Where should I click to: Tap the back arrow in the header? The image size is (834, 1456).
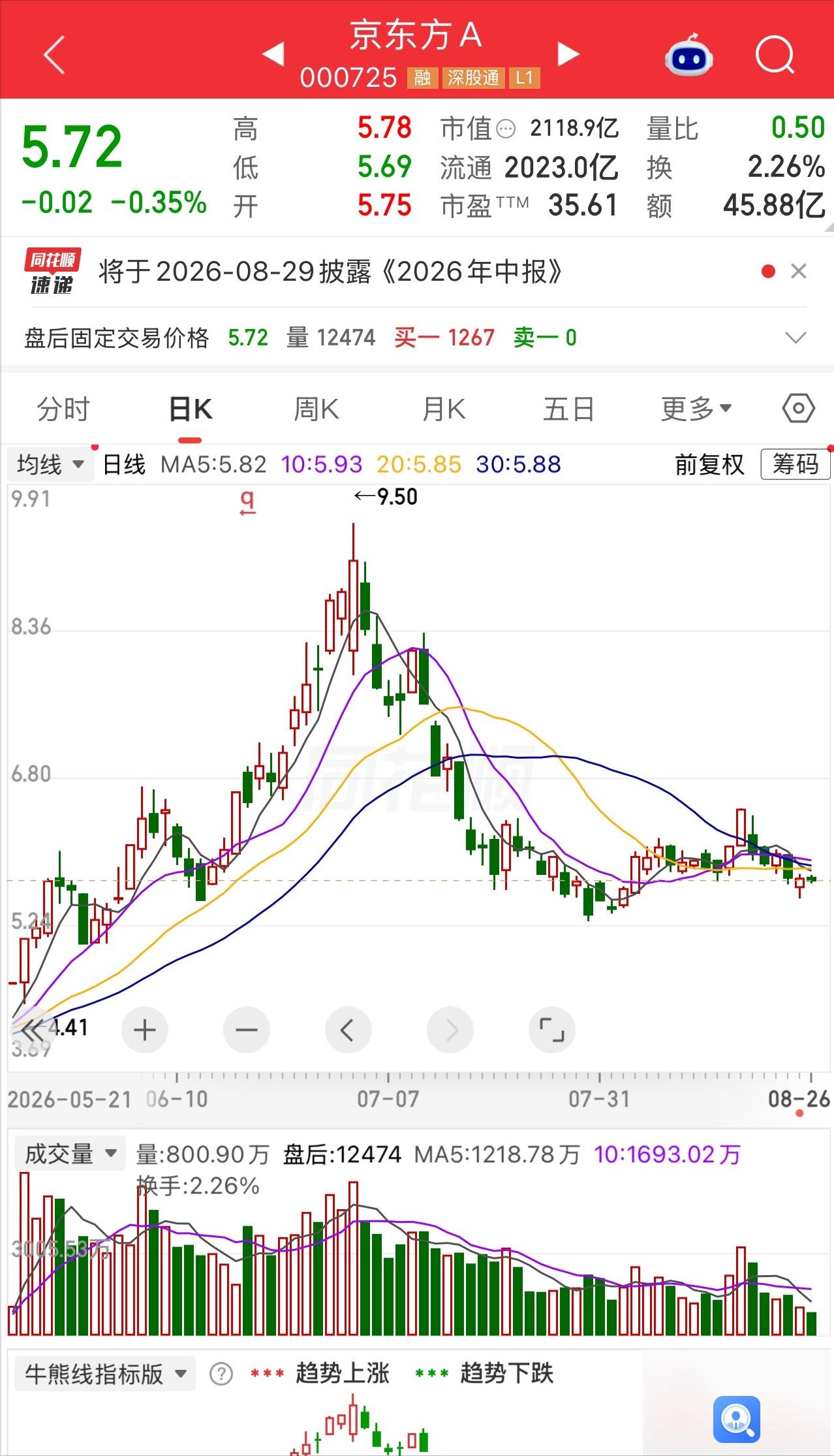(x=54, y=55)
